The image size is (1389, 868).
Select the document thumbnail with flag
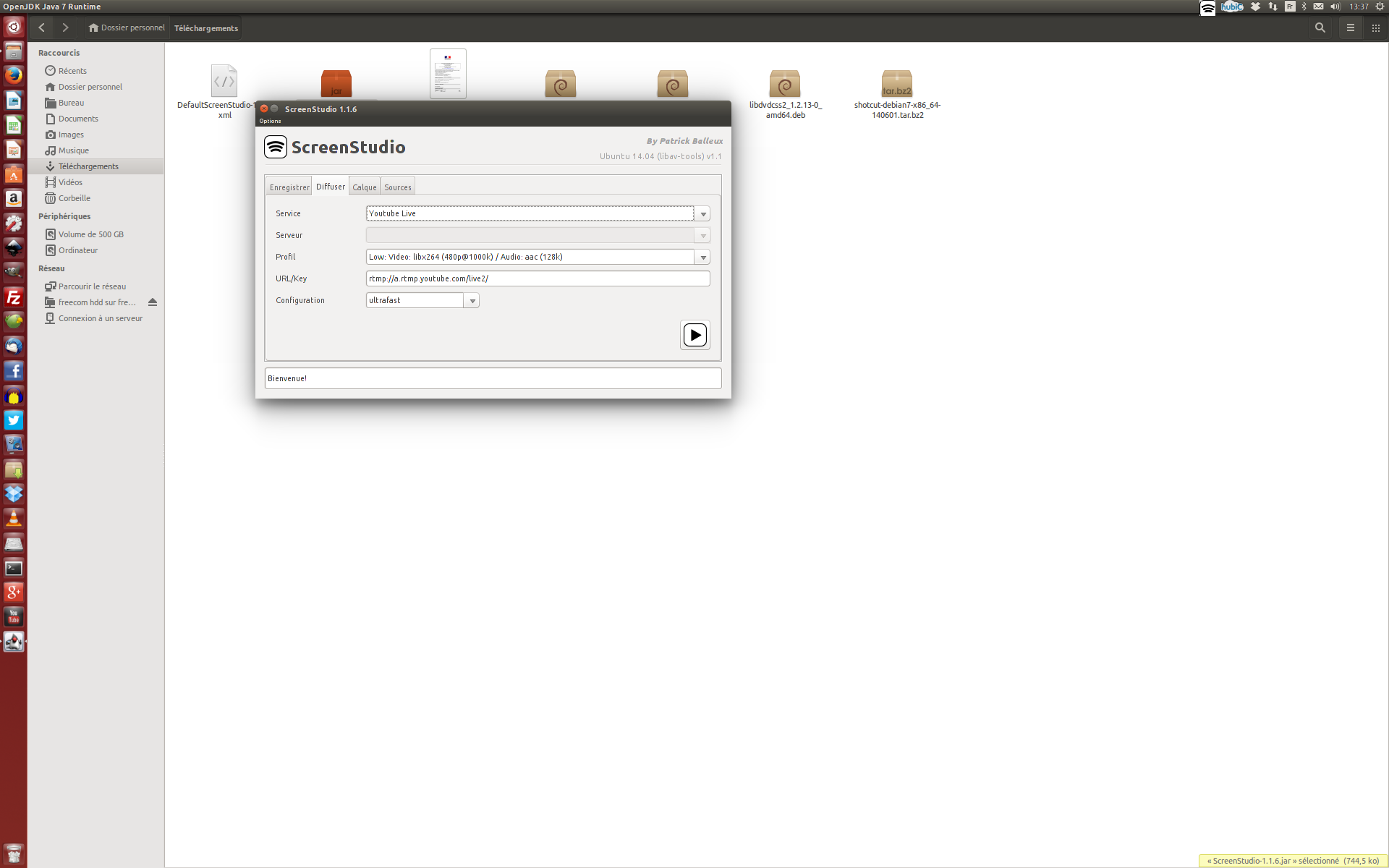[x=448, y=74]
